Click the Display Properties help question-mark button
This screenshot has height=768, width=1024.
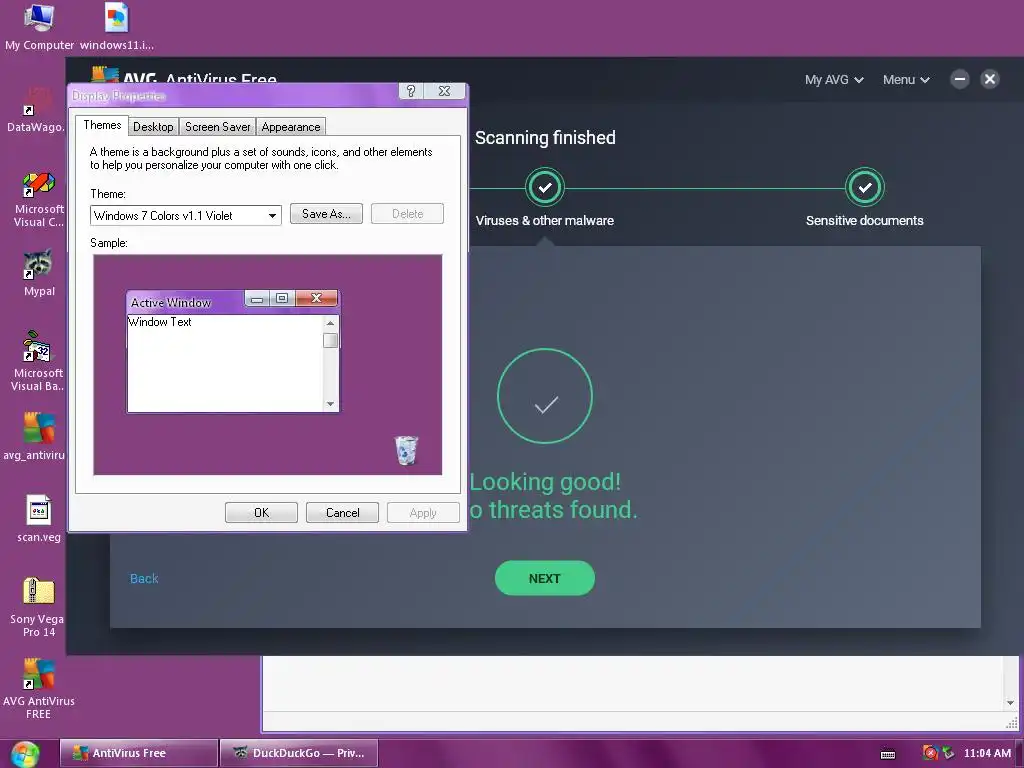(411, 91)
